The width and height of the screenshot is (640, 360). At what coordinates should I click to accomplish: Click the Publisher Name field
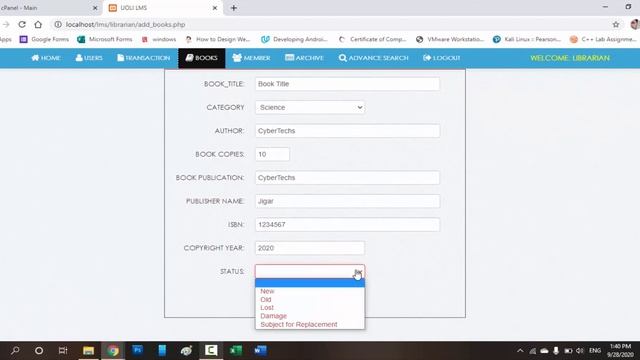point(347,201)
